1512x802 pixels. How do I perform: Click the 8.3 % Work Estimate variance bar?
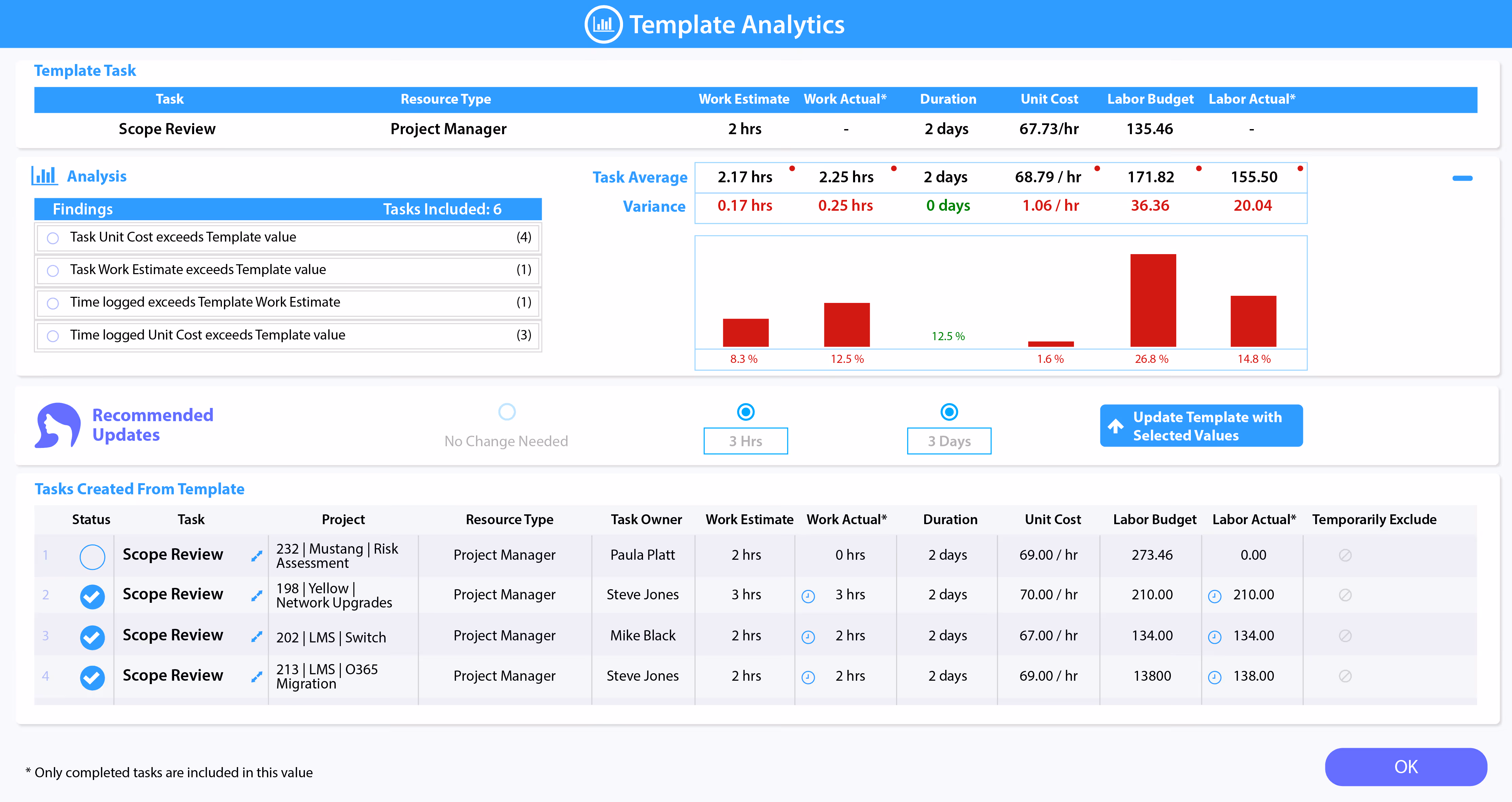[x=745, y=332]
